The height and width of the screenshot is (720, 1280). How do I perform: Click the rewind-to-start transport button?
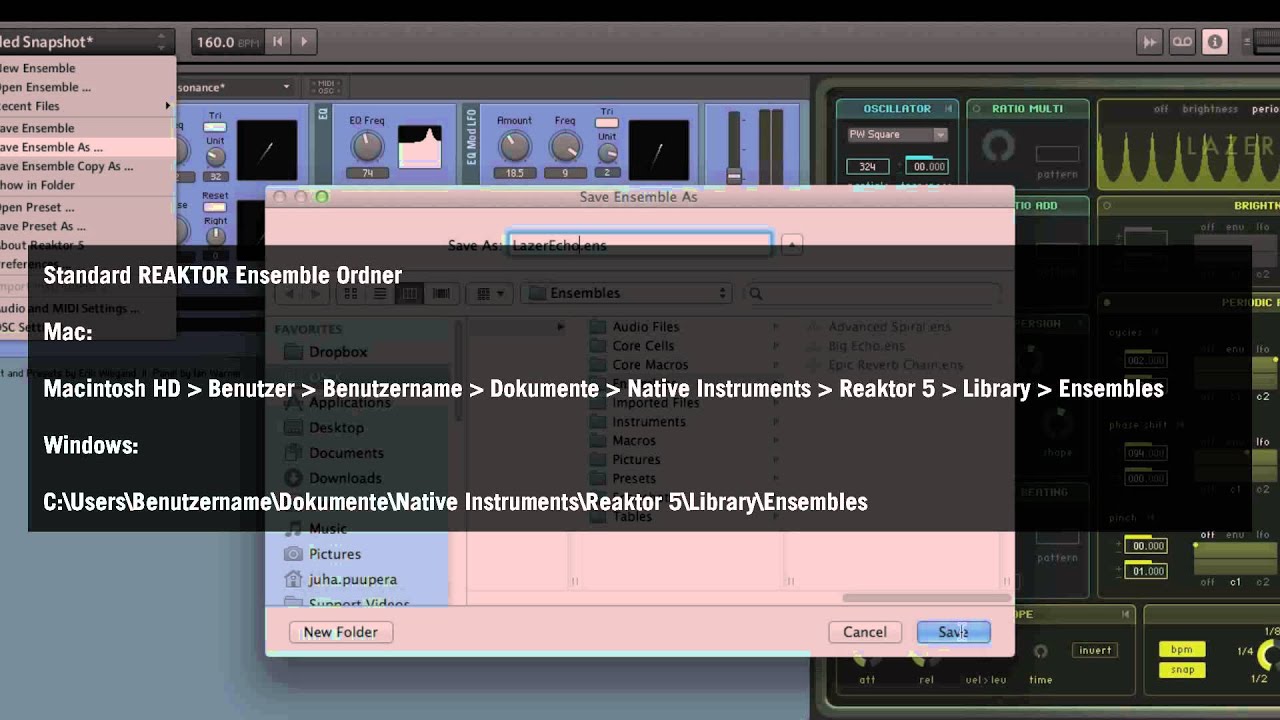[278, 42]
